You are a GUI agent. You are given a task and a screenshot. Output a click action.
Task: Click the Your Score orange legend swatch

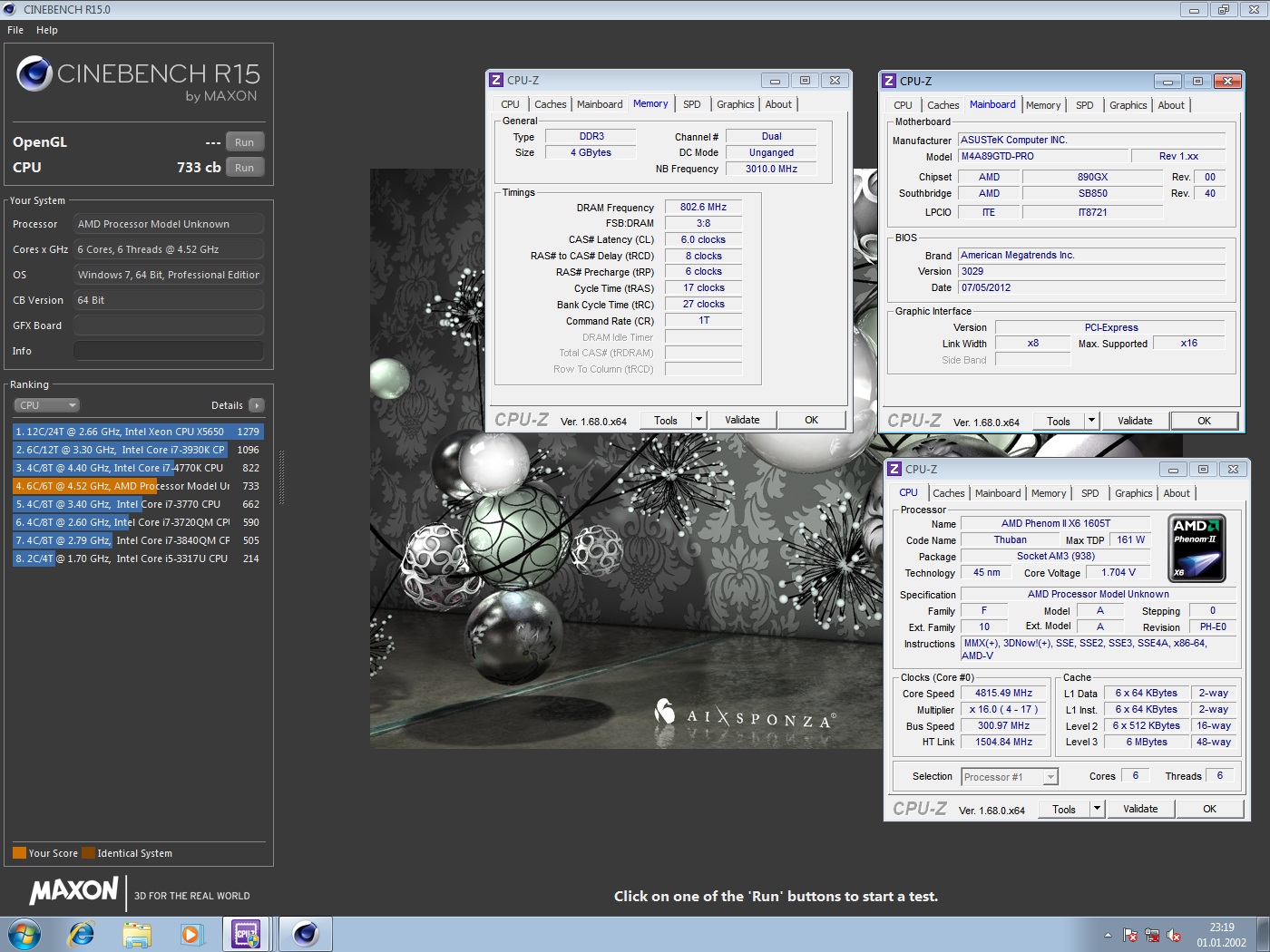(19, 853)
